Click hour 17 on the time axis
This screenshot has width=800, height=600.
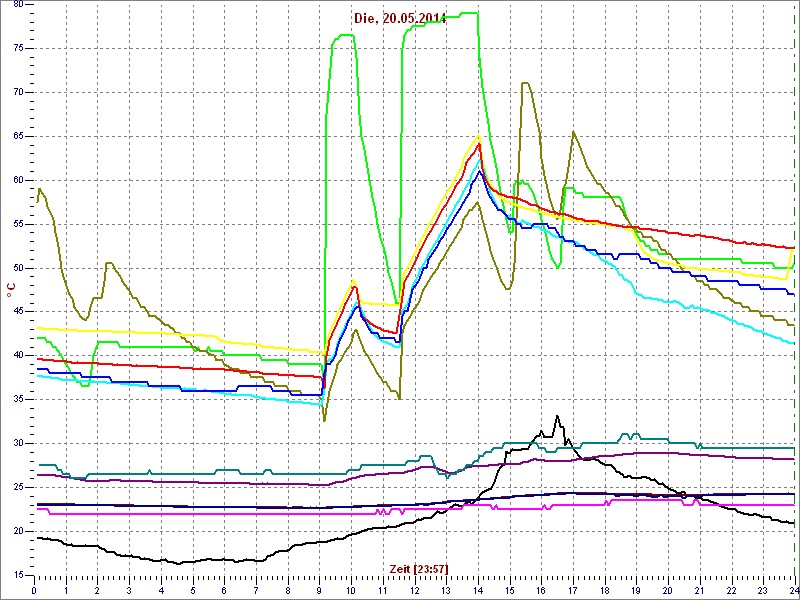click(x=573, y=591)
